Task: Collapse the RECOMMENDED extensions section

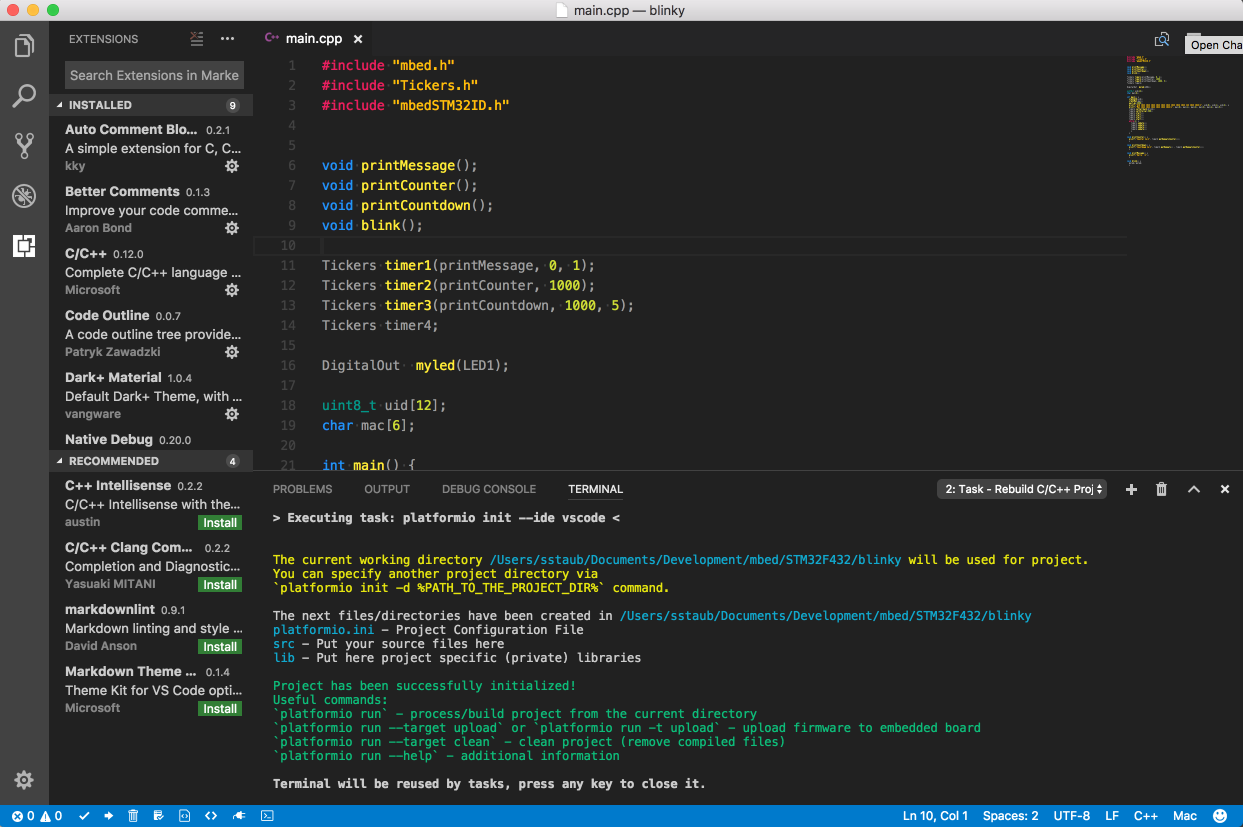Action: coord(150,461)
